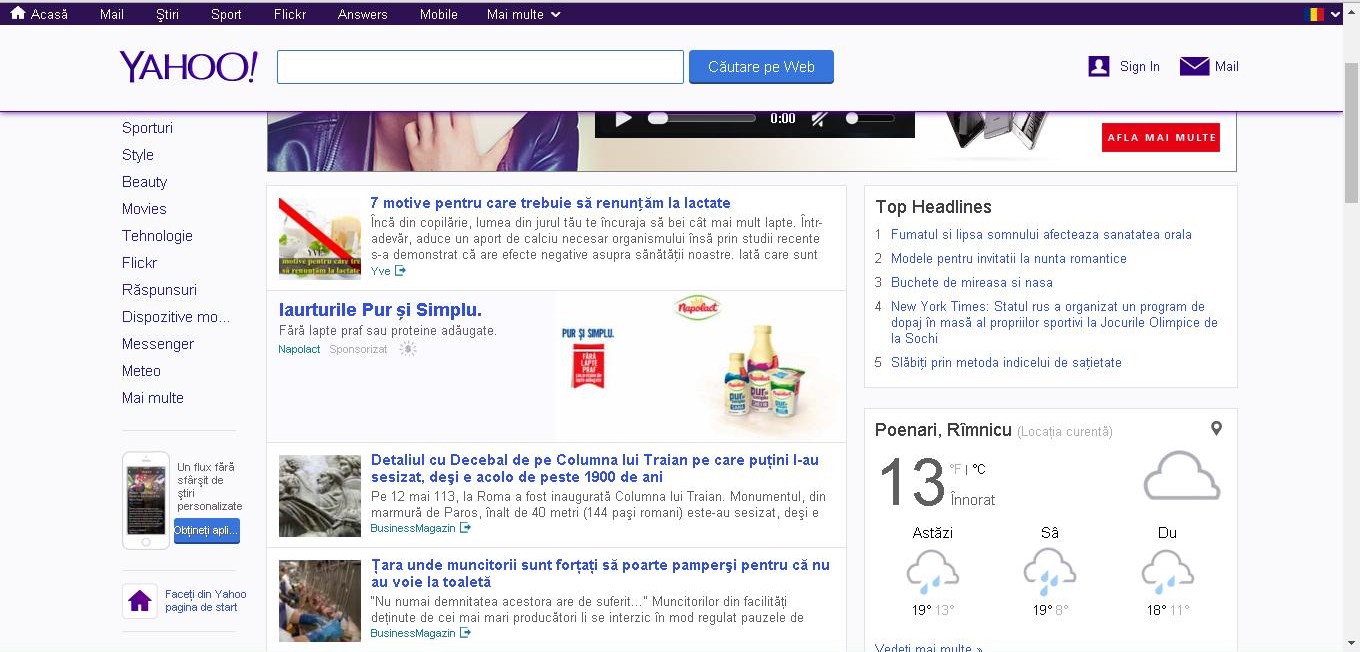Screen dimensions: 1360x652
Task: Expand Mai multe in left sidebar
Action: 153,398
